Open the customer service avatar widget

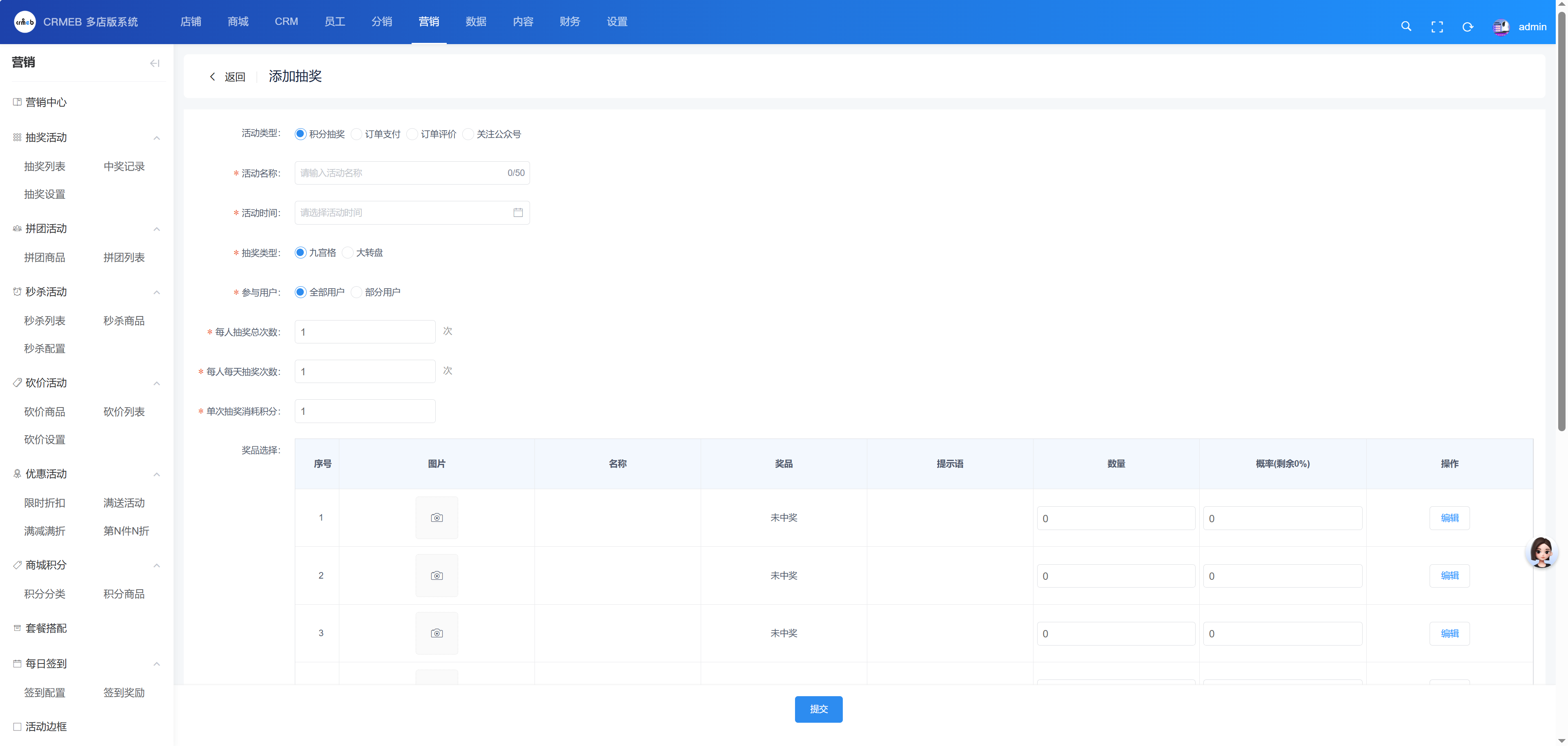pos(1541,552)
